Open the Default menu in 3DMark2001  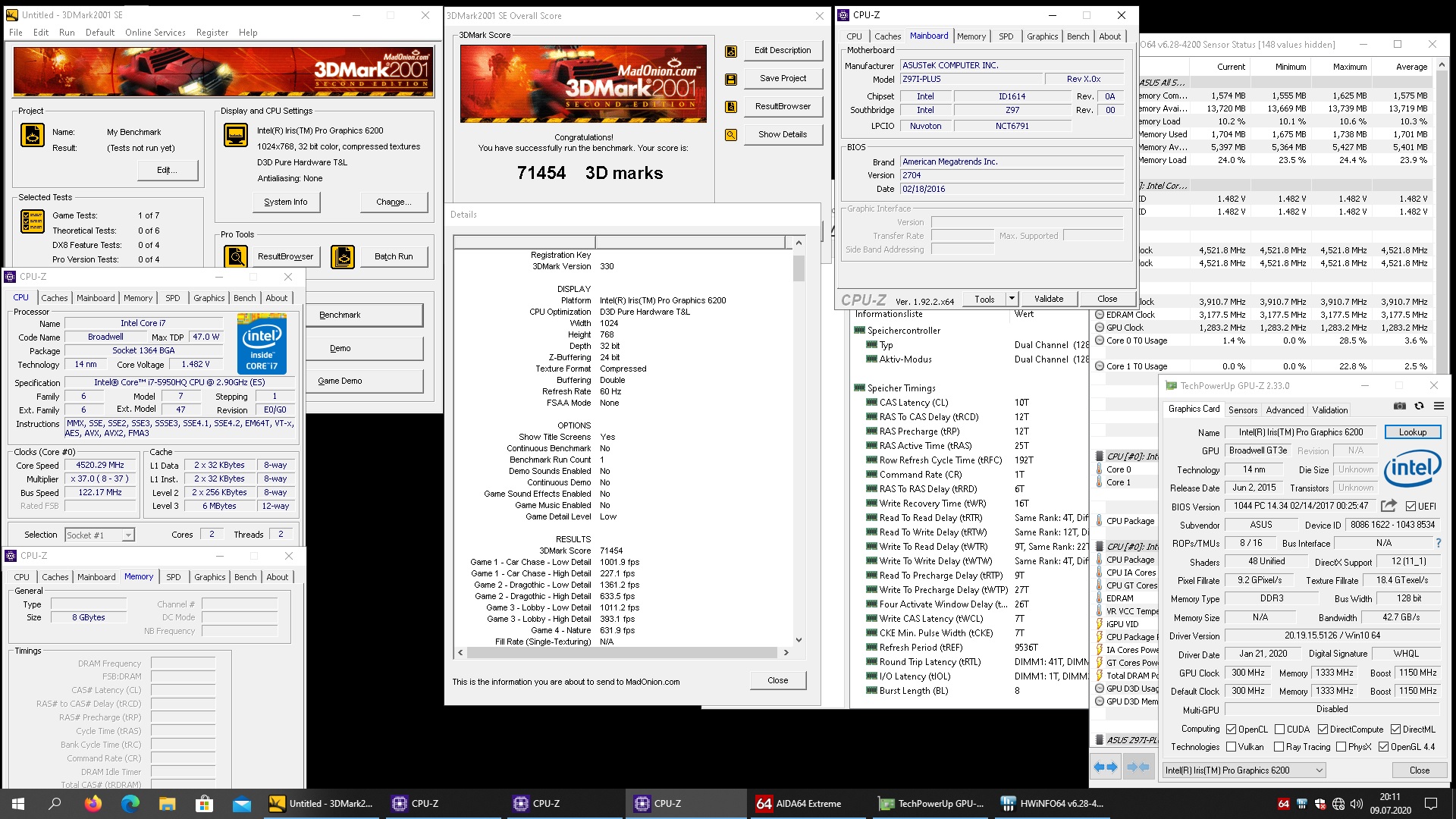pos(100,33)
